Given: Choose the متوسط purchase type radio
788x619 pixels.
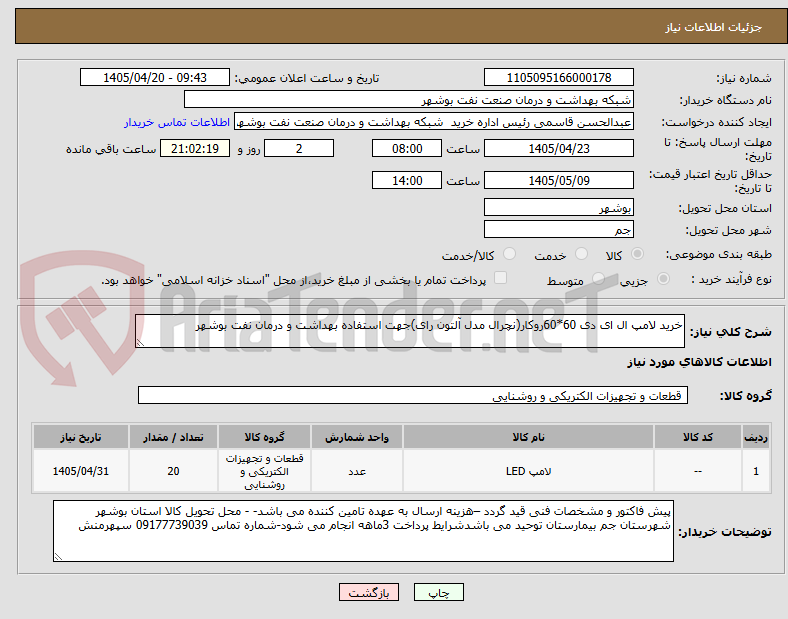Looking at the screenshot, I should (598, 279).
